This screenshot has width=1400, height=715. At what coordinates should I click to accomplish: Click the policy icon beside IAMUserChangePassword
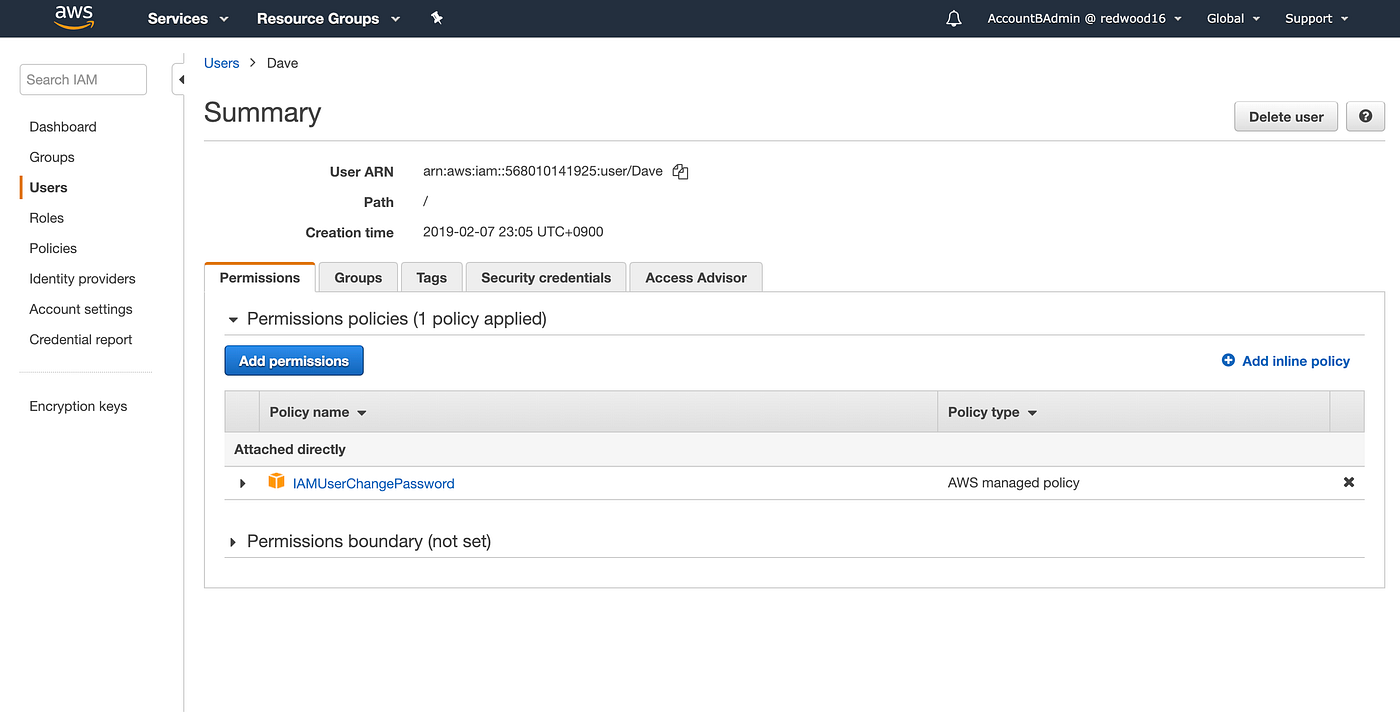coord(276,482)
